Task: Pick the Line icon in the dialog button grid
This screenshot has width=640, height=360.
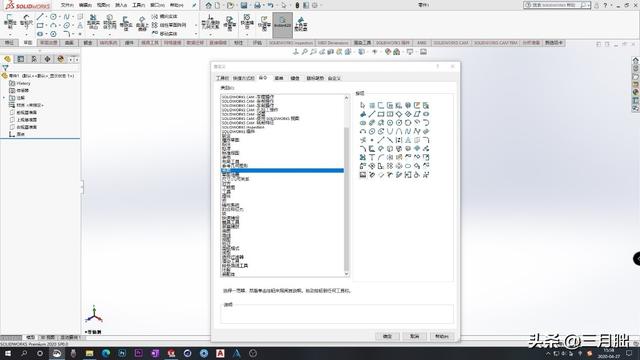Action: pyautogui.click(x=371, y=114)
